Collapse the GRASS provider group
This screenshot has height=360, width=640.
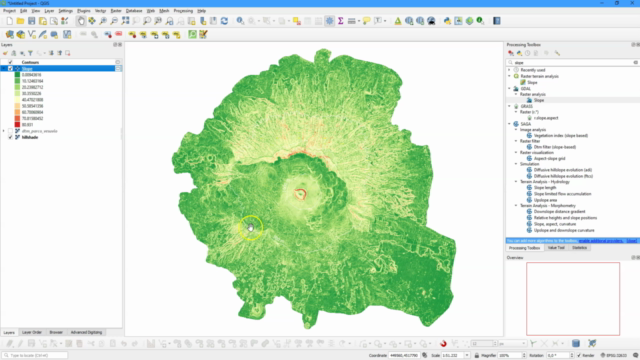(509, 106)
